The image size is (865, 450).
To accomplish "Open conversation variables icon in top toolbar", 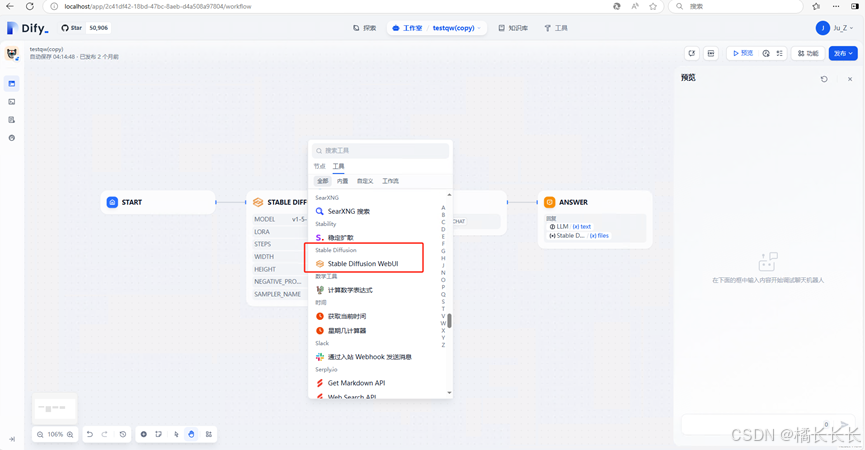I will click(692, 53).
